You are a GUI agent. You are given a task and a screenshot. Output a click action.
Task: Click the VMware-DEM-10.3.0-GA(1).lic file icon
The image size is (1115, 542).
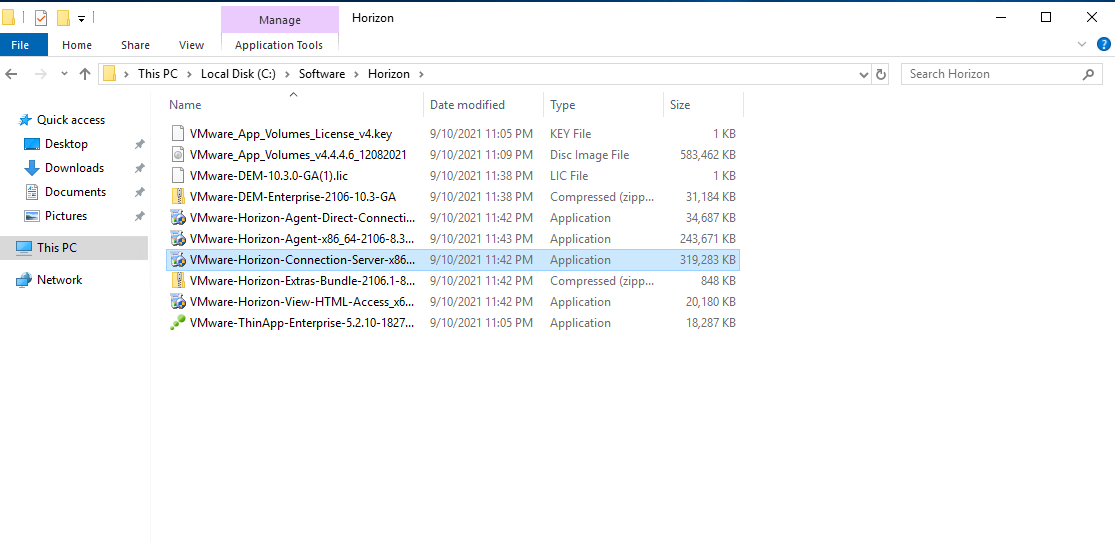tap(178, 176)
